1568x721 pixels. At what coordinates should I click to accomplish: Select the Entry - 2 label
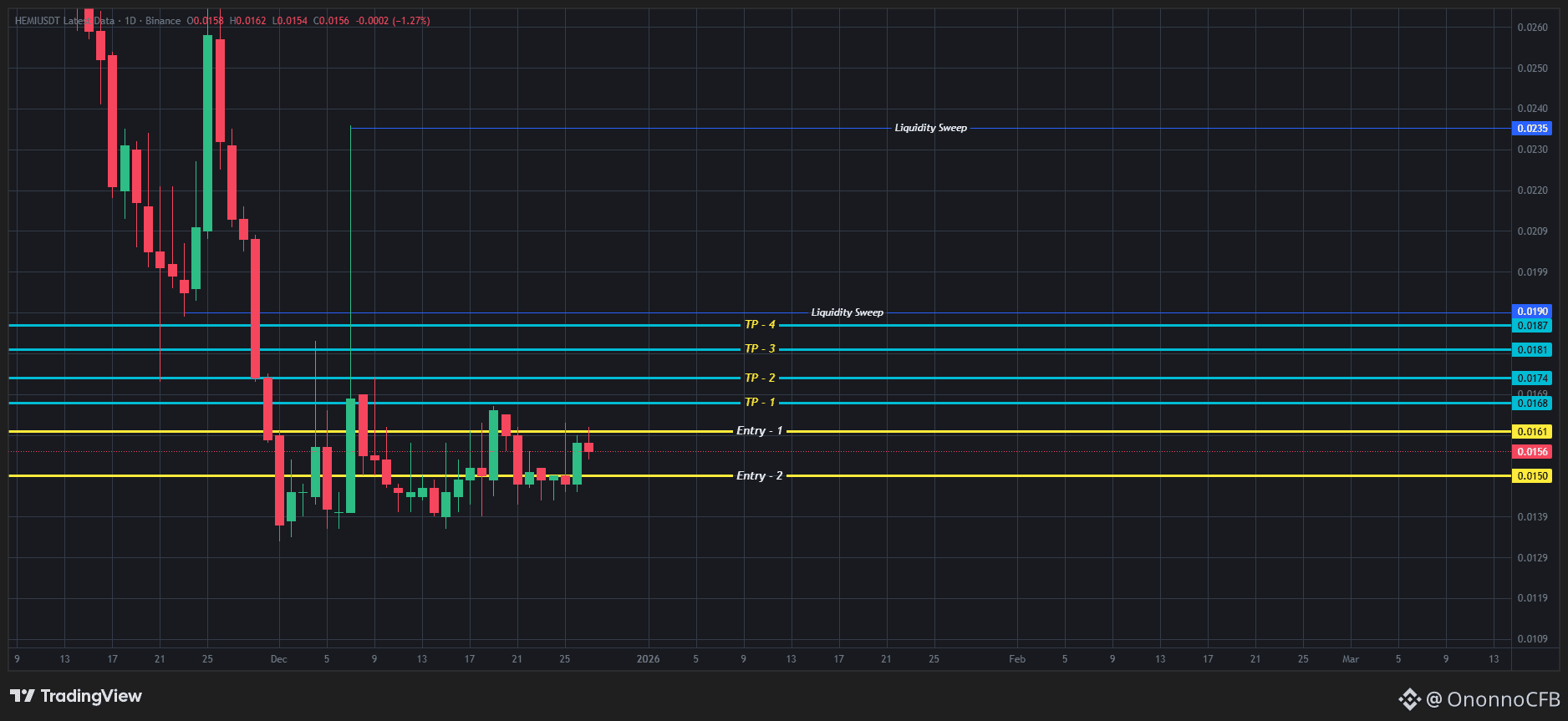[759, 475]
